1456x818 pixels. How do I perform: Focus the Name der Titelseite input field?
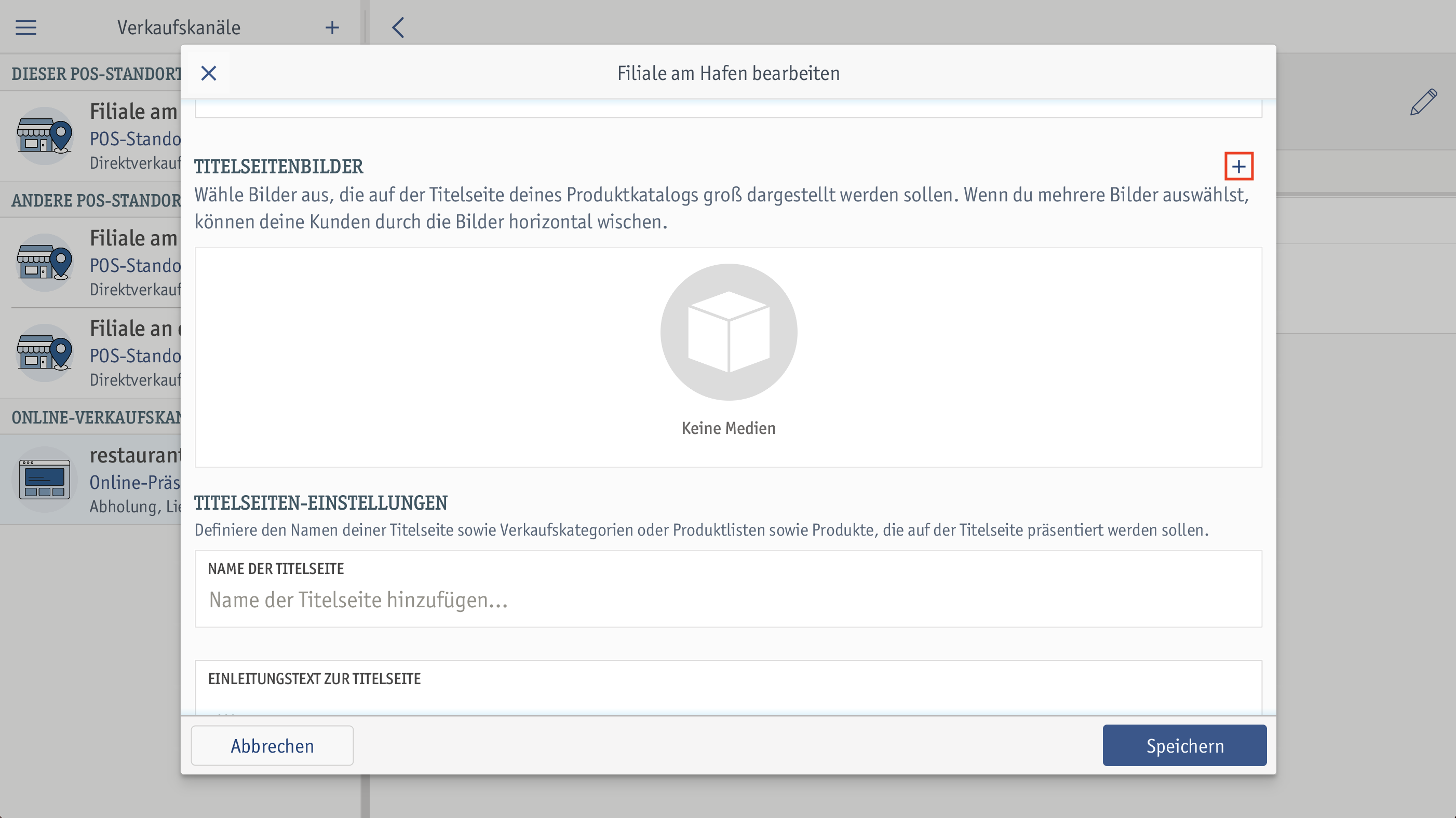coord(728,589)
